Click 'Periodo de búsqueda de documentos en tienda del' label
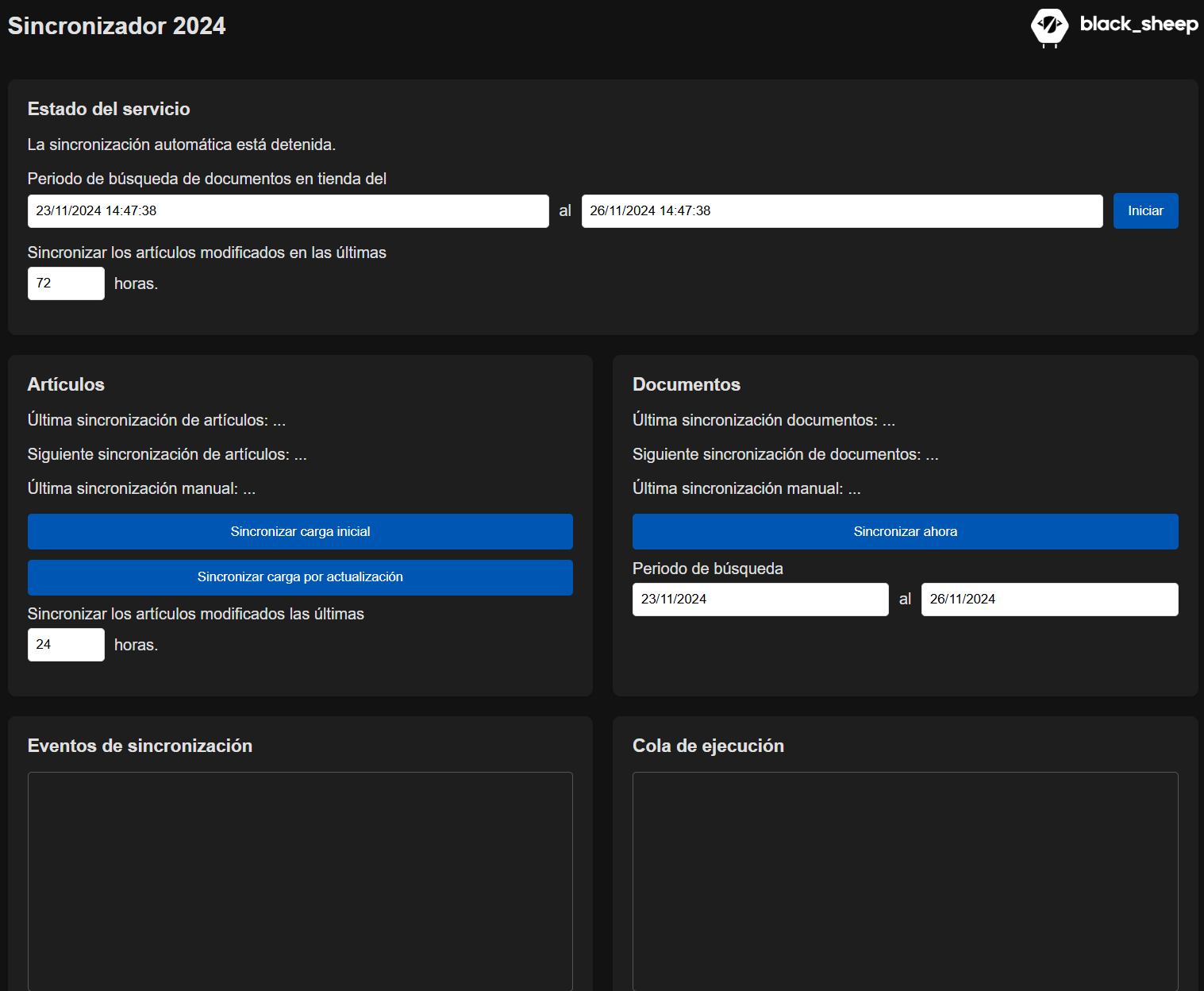The width and height of the screenshot is (1204, 991). pyautogui.click(x=207, y=179)
